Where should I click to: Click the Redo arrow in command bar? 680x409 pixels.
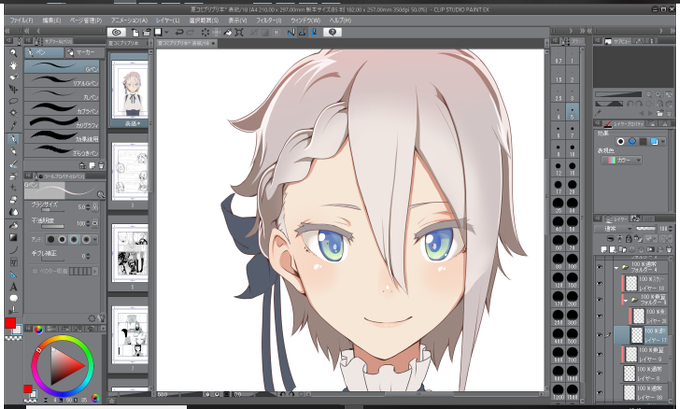(190, 32)
